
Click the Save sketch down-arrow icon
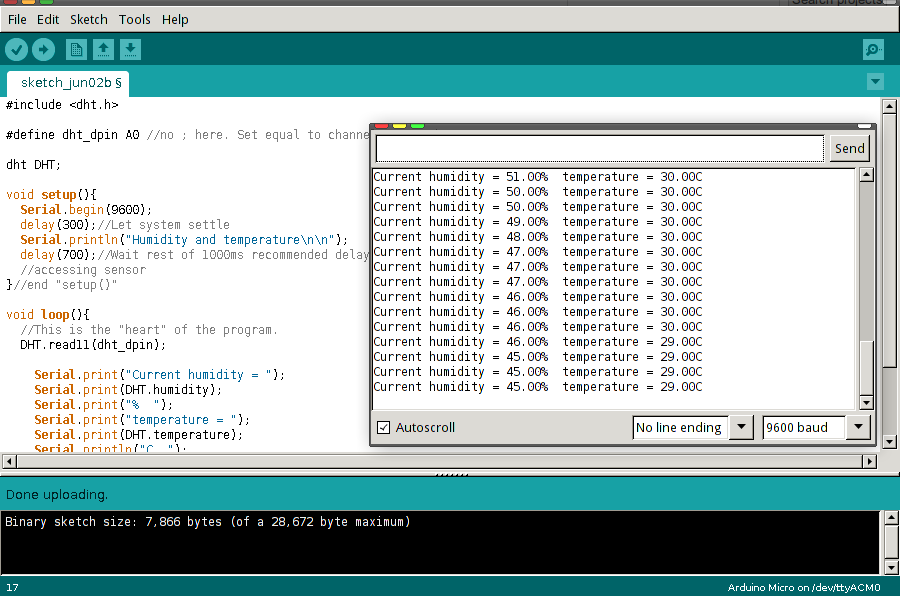click(130, 50)
